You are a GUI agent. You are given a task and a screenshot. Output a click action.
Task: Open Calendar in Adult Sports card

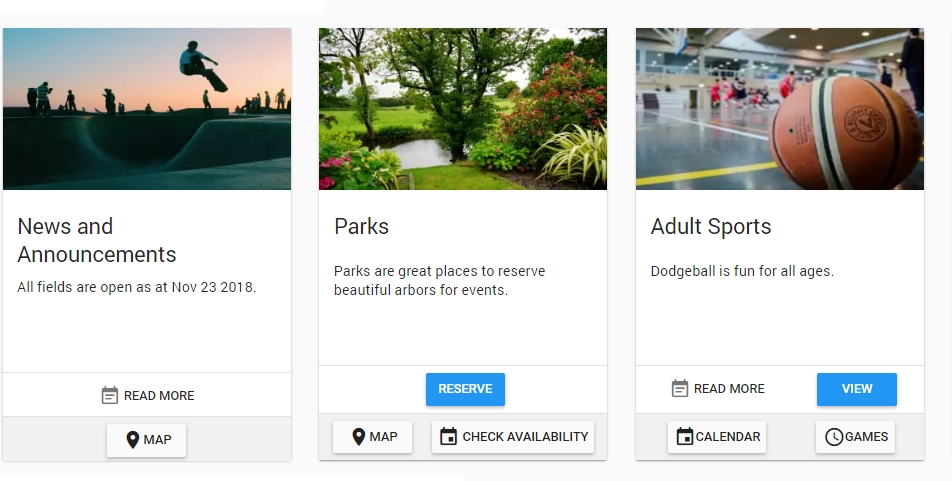(717, 437)
